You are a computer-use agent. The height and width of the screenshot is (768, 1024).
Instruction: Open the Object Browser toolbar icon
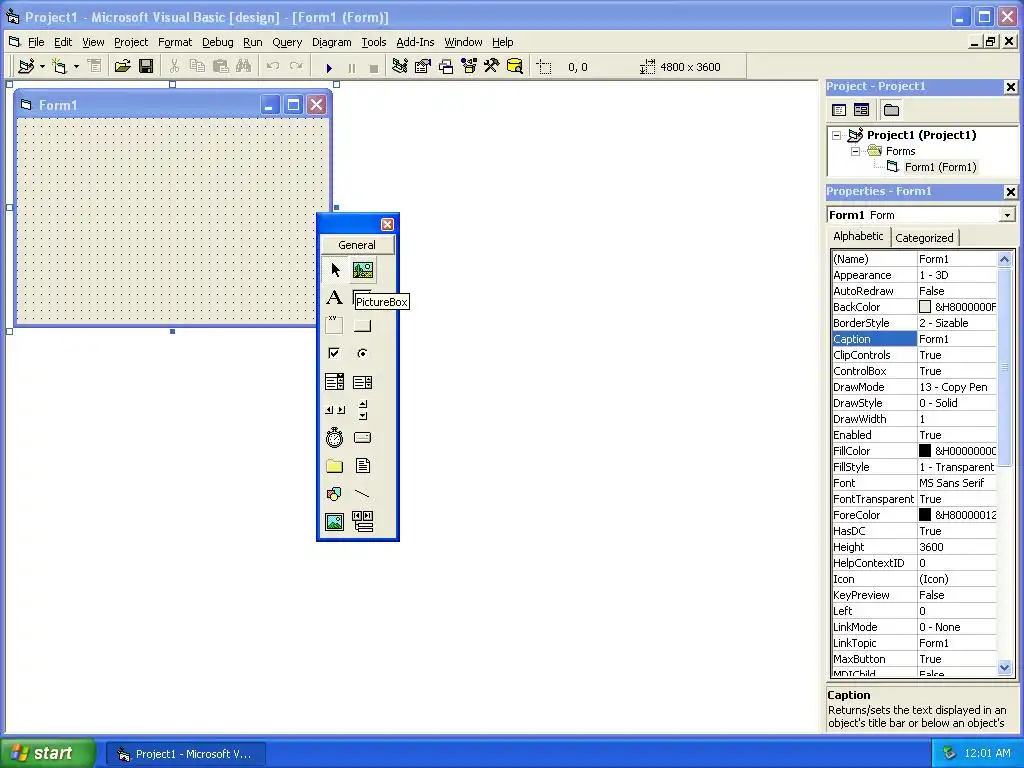pyautogui.click(x=469, y=67)
